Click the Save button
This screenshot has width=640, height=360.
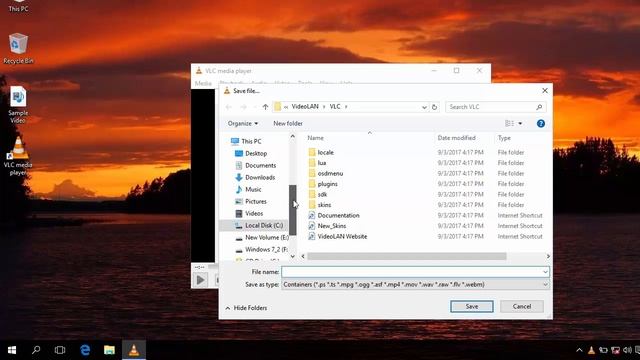(472, 307)
